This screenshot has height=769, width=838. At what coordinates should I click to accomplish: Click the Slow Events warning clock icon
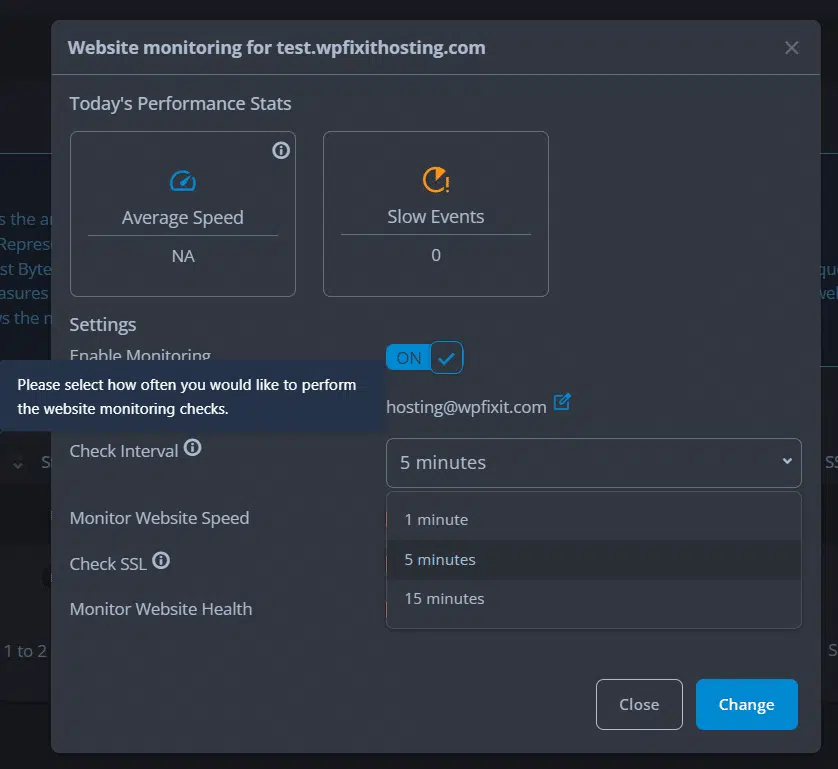tap(436, 180)
